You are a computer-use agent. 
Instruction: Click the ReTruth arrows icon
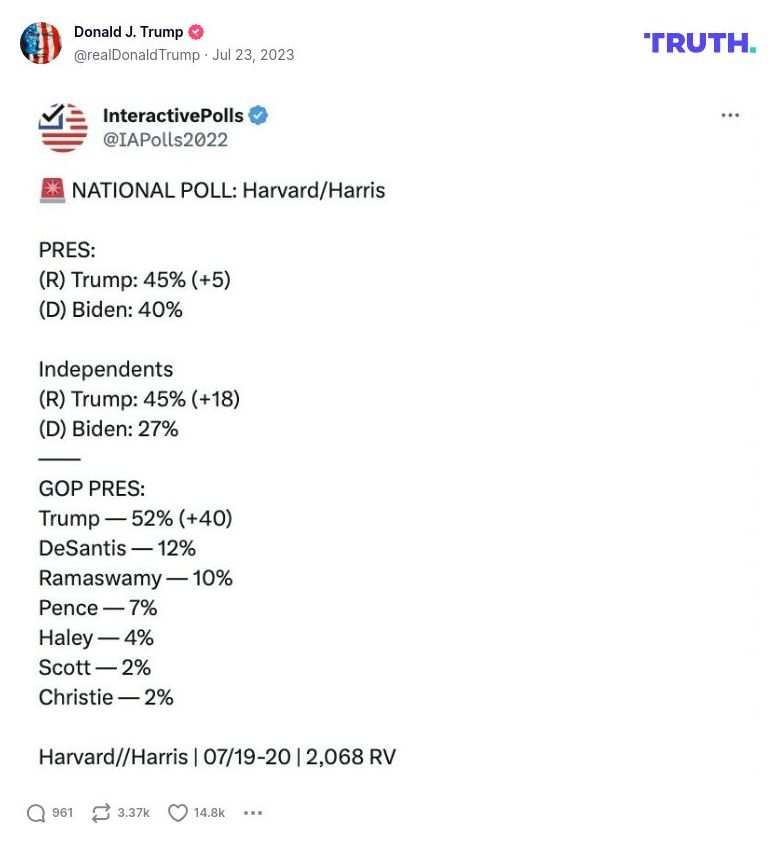(x=100, y=813)
